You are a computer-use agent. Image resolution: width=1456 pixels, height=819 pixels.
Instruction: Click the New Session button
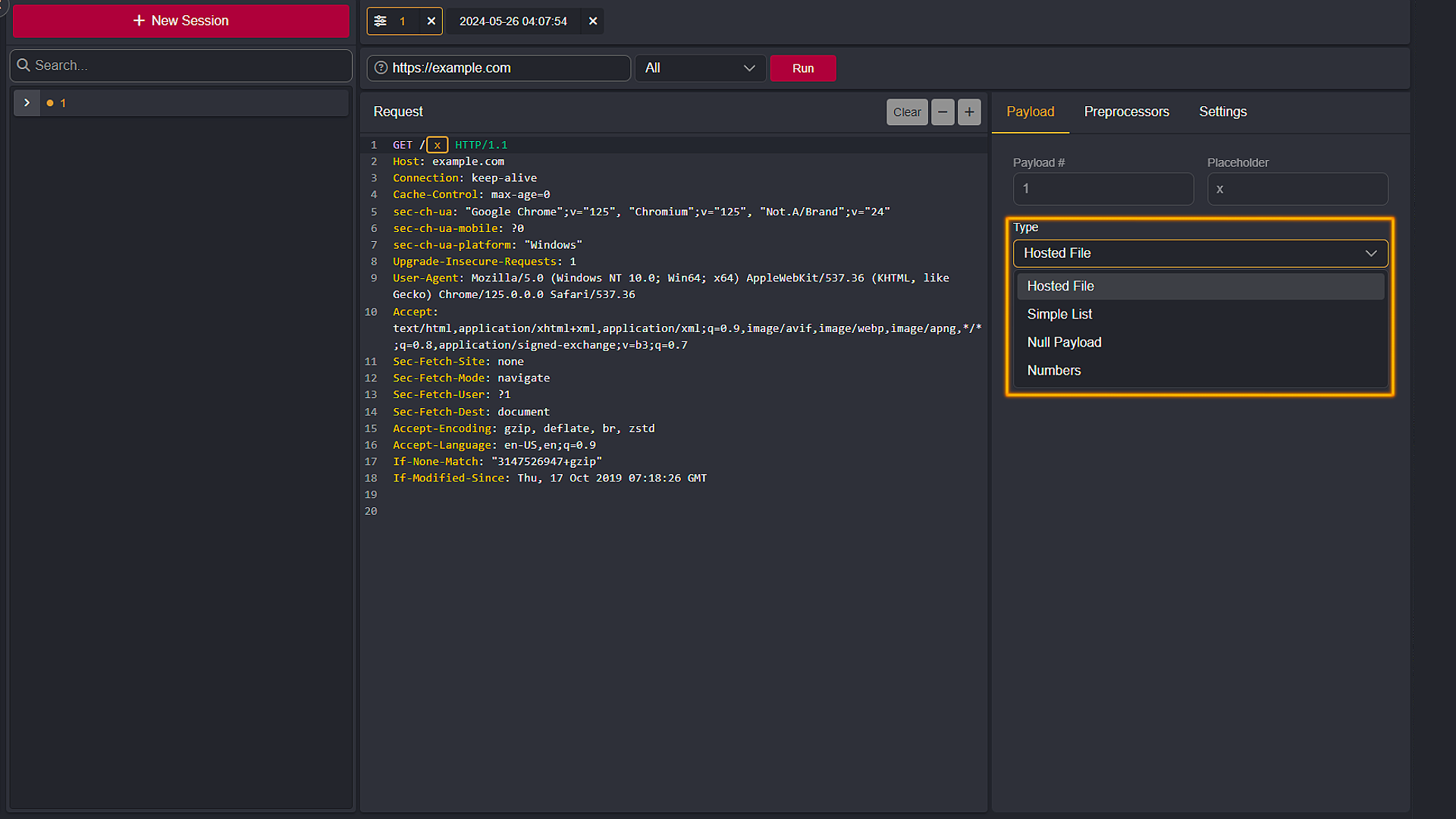click(x=180, y=20)
